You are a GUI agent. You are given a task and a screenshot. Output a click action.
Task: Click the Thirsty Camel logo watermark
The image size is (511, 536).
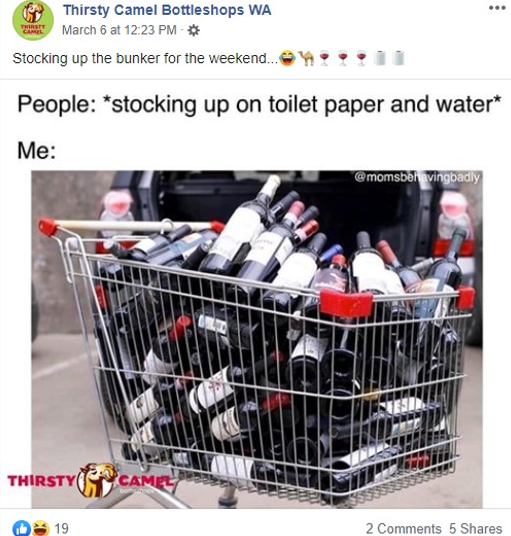(91, 480)
